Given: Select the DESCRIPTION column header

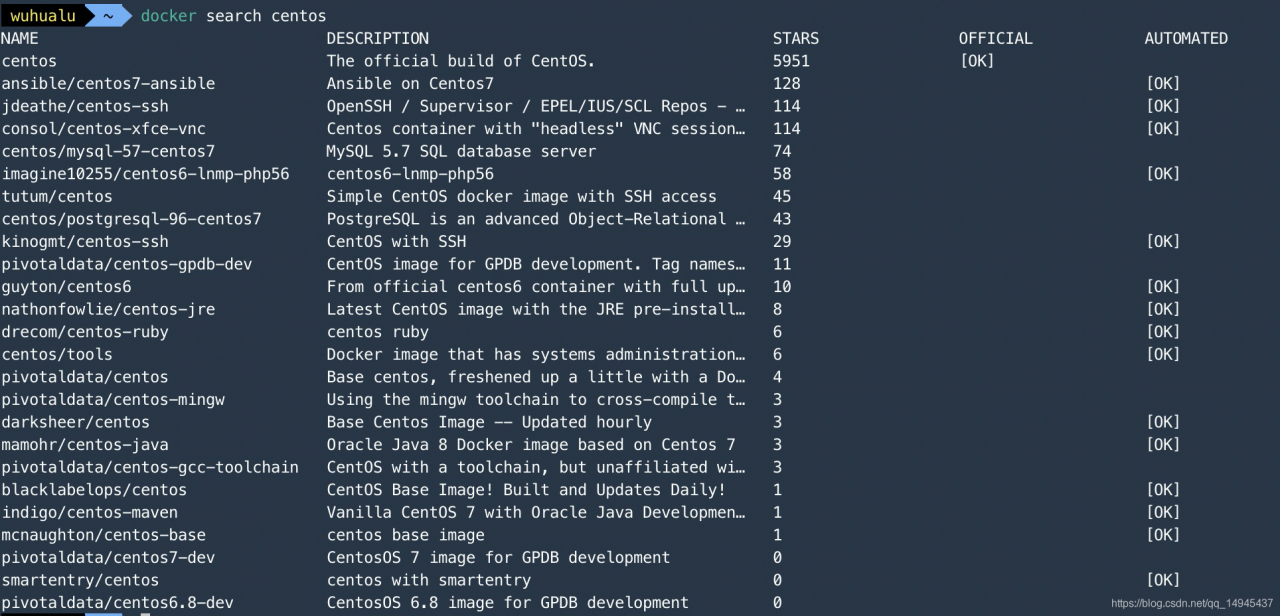Looking at the screenshot, I should 377,39.
